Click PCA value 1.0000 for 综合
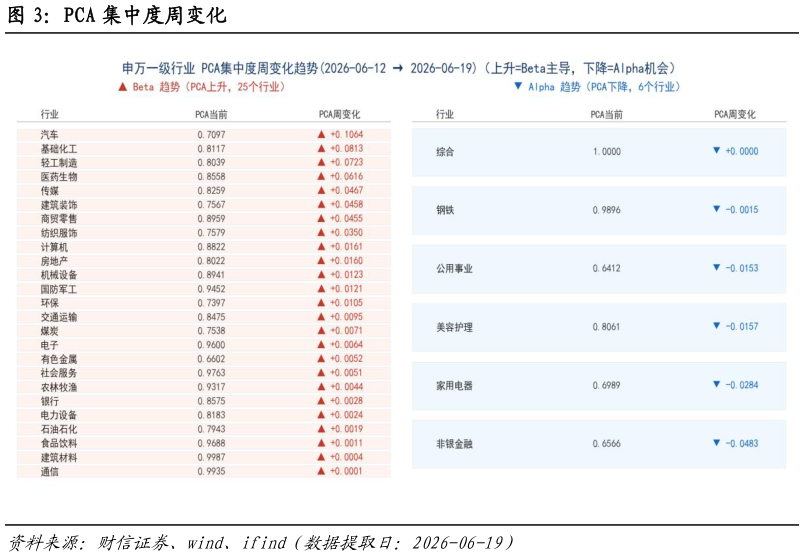Viewport: 804px width, 557px height. 607,152
